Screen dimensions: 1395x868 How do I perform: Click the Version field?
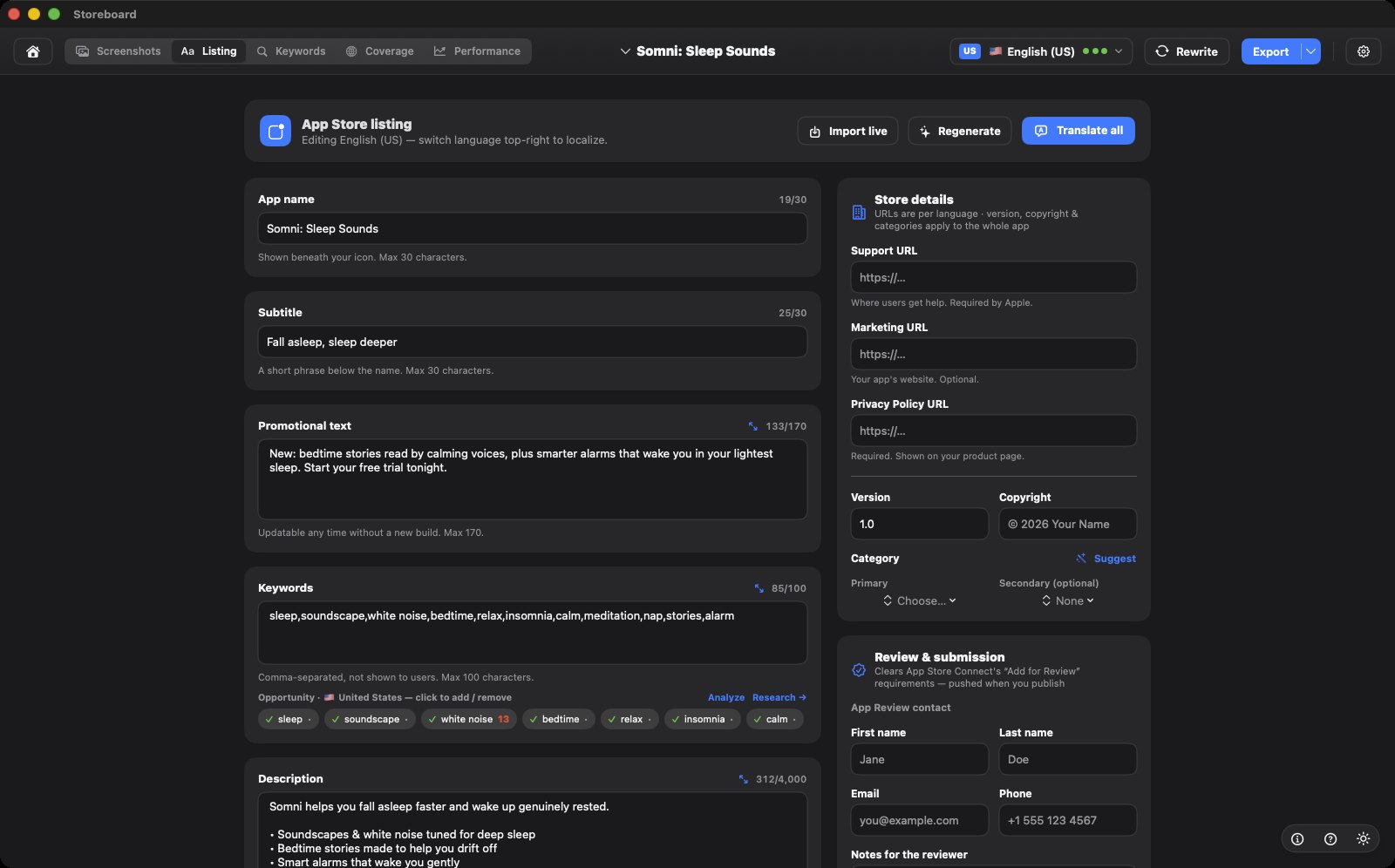click(920, 524)
